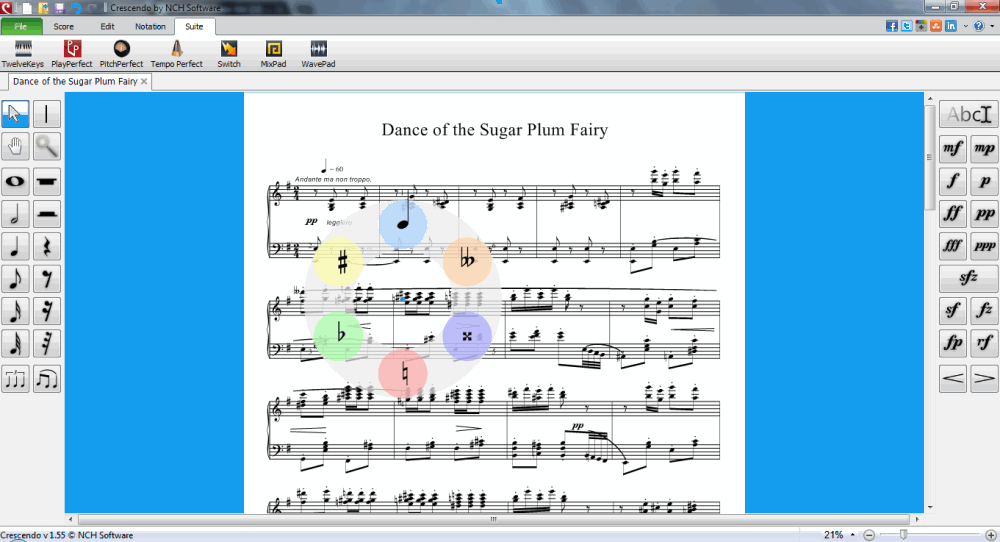Share on Twitter
The width and height of the screenshot is (1000, 542).
906,26
